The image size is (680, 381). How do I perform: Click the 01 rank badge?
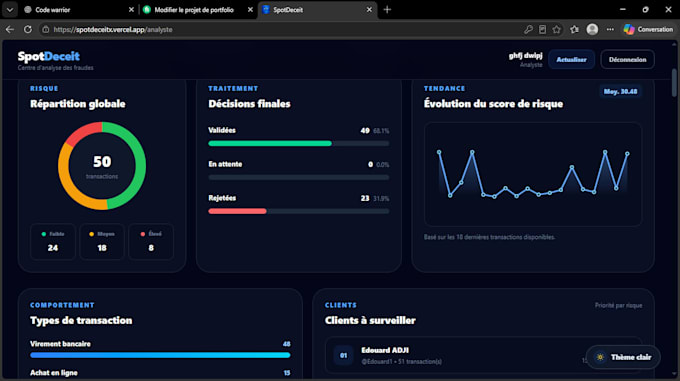point(343,355)
